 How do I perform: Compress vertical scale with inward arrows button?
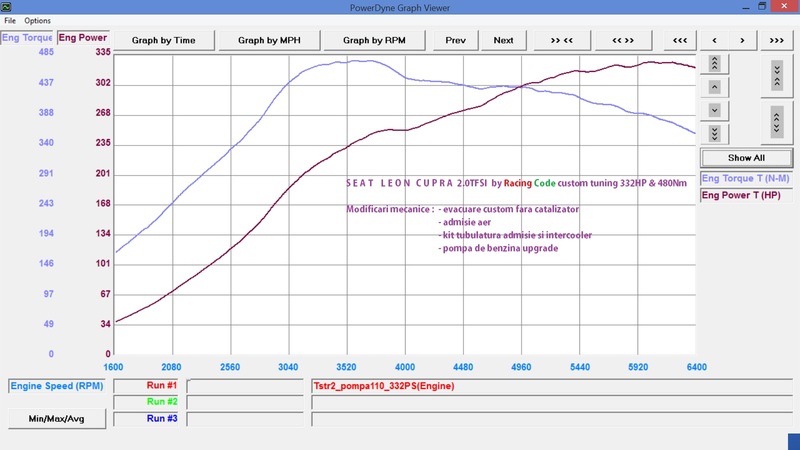[777, 76]
